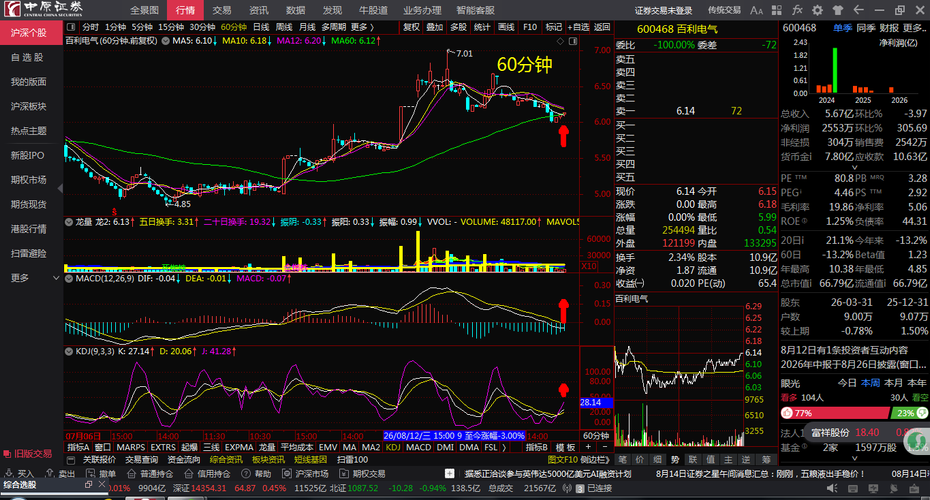Expand the down chevron below 基金 row
930x500 pixels.
[x=855, y=458]
